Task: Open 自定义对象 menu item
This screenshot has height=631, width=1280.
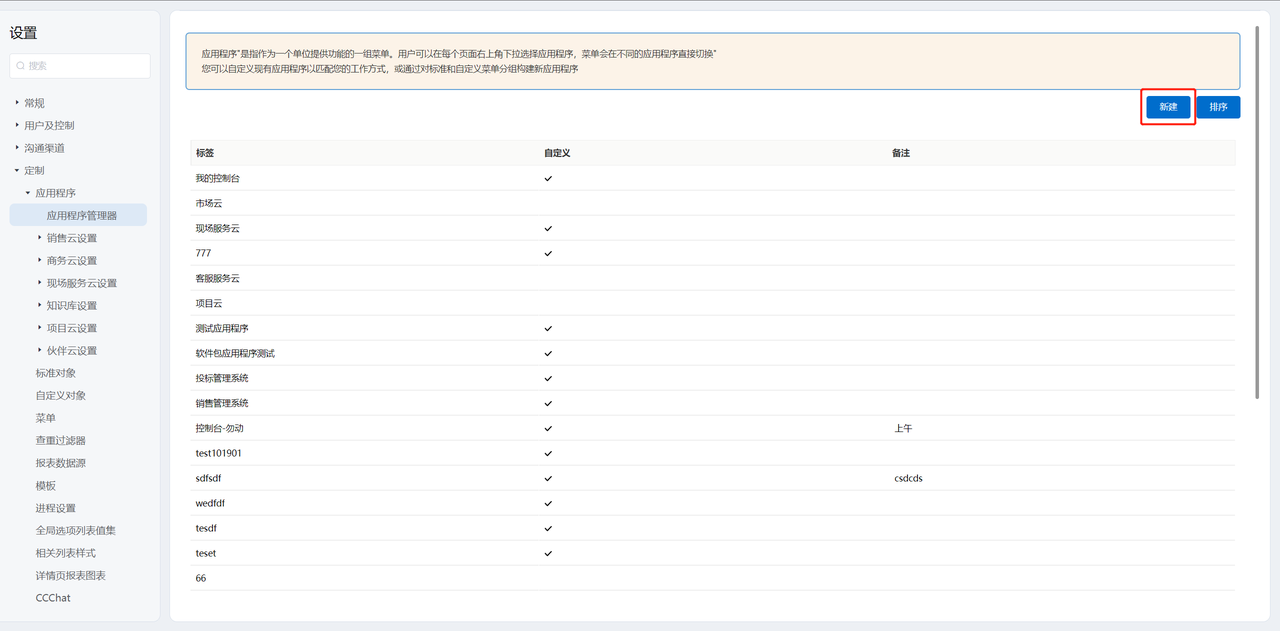Action: pyautogui.click(x=61, y=395)
